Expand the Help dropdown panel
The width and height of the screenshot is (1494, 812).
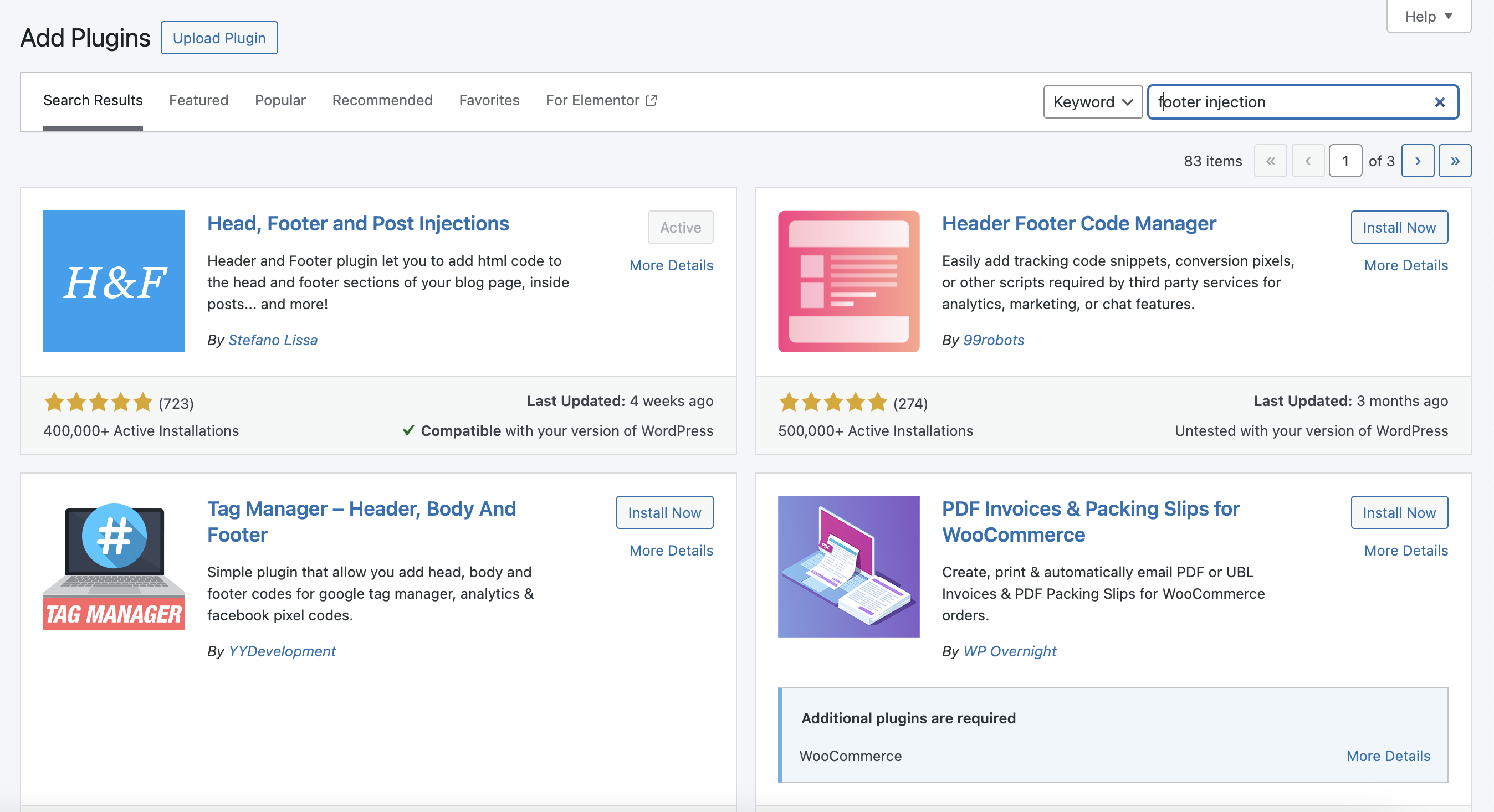pos(1428,16)
